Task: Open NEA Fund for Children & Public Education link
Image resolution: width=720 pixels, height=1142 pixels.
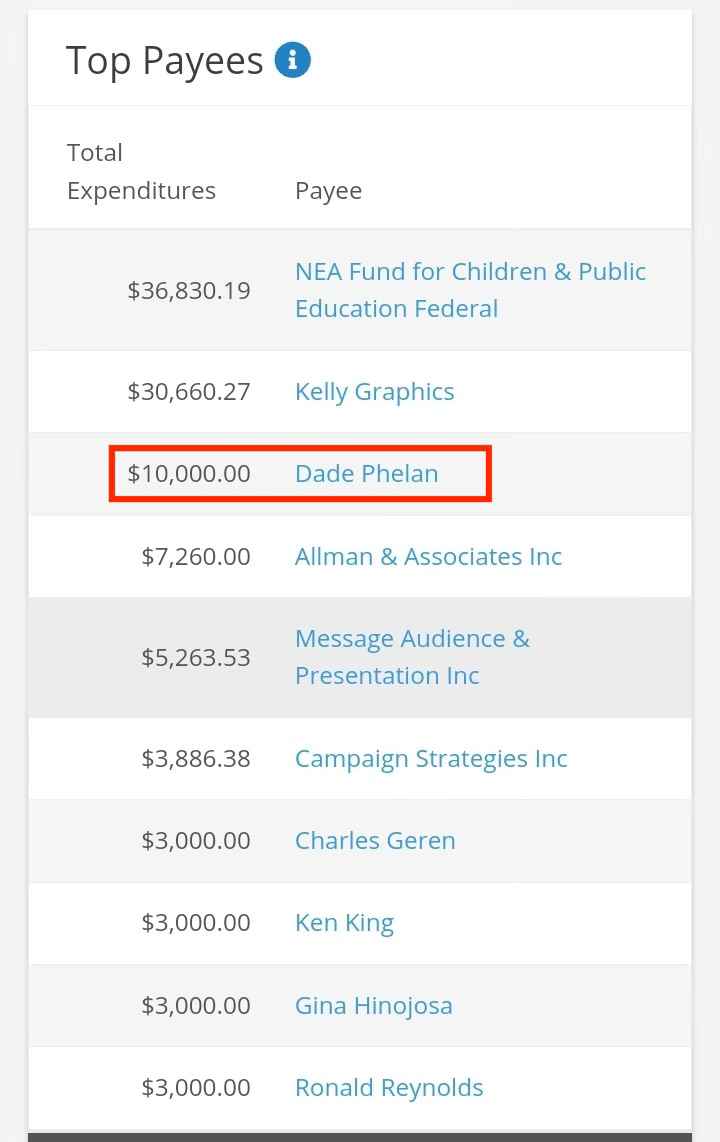Action: [470, 290]
